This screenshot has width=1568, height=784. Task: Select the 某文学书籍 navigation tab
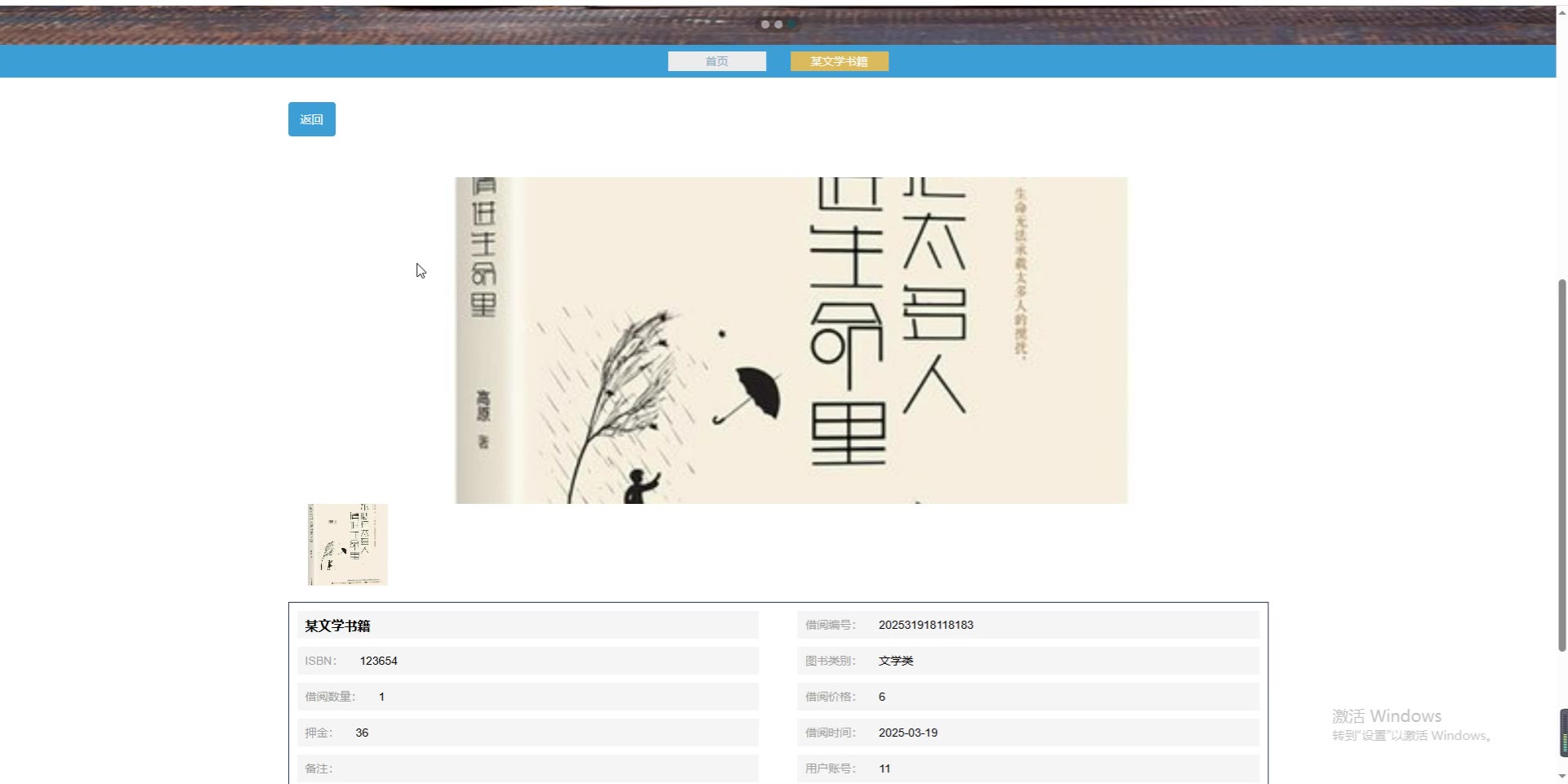[839, 61]
